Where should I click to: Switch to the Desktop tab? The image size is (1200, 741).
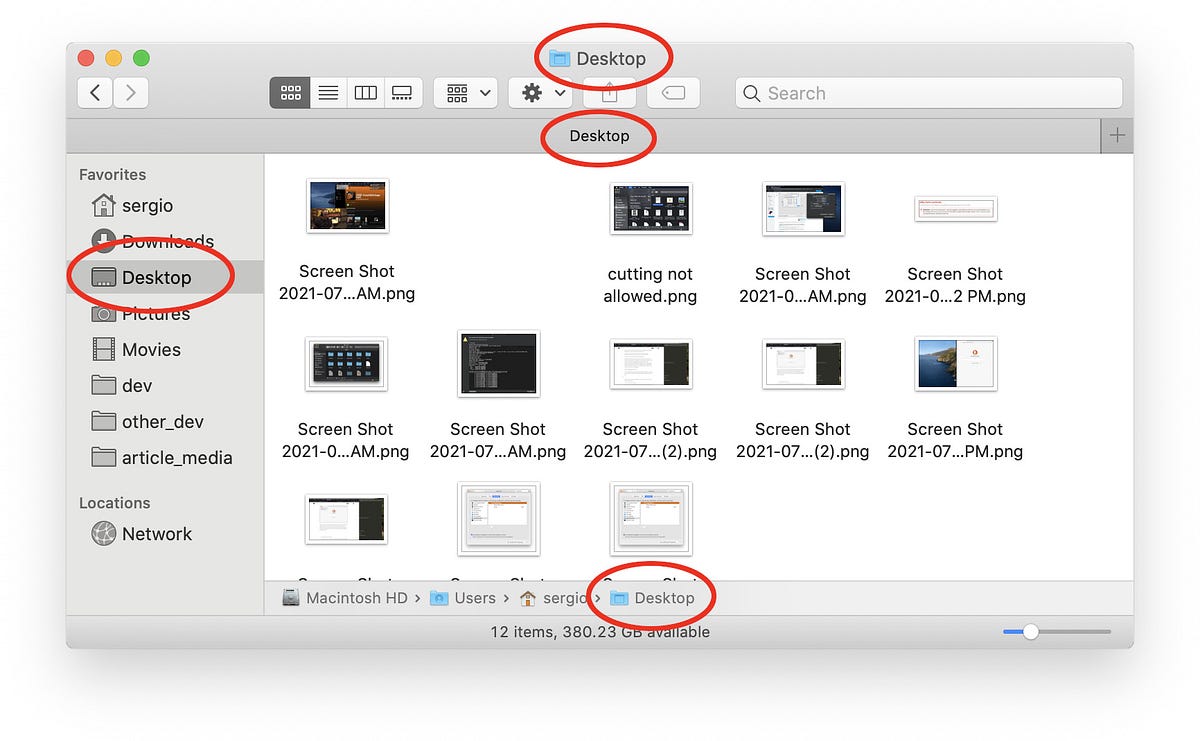coord(598,135)
